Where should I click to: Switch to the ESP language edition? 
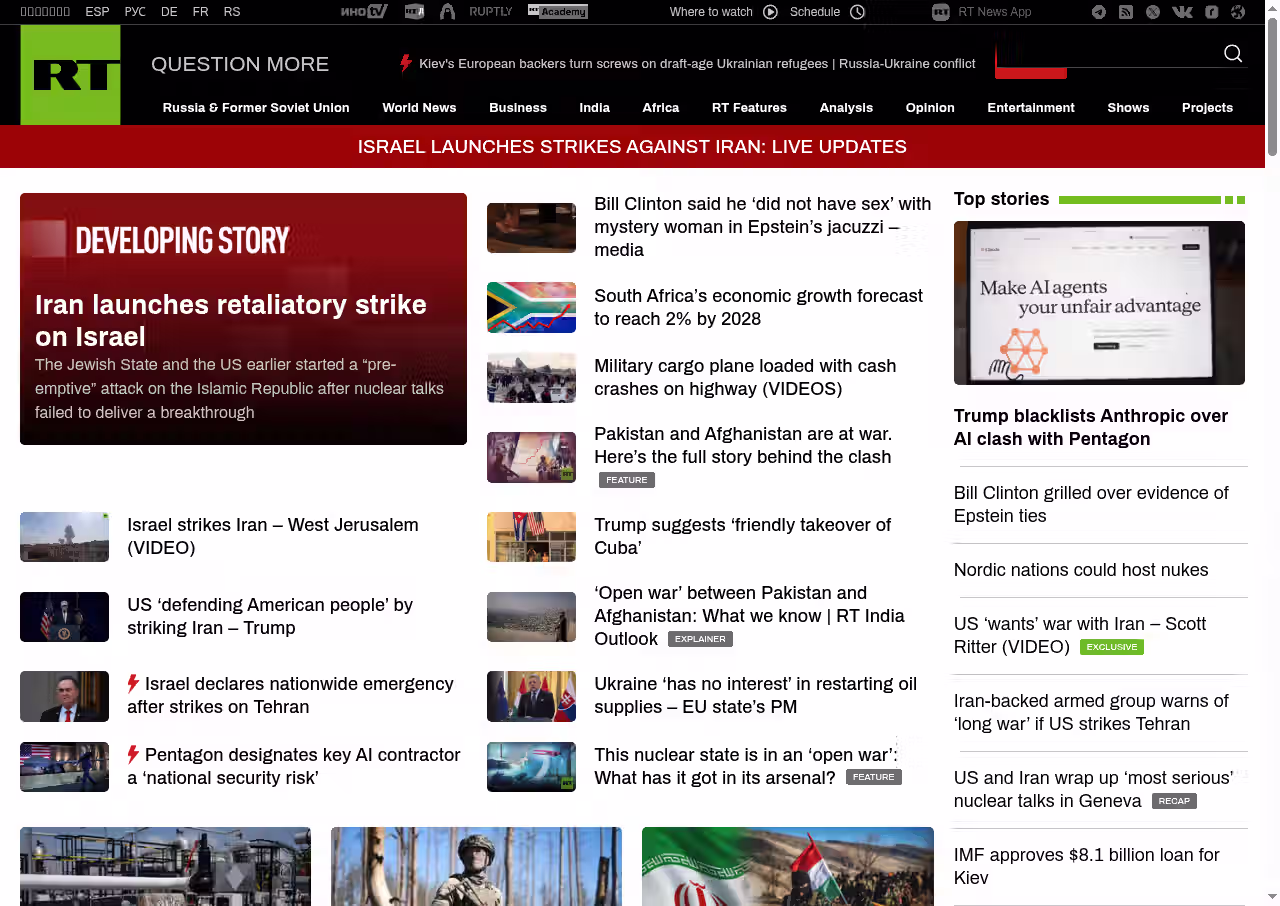(x=97, y=12)
